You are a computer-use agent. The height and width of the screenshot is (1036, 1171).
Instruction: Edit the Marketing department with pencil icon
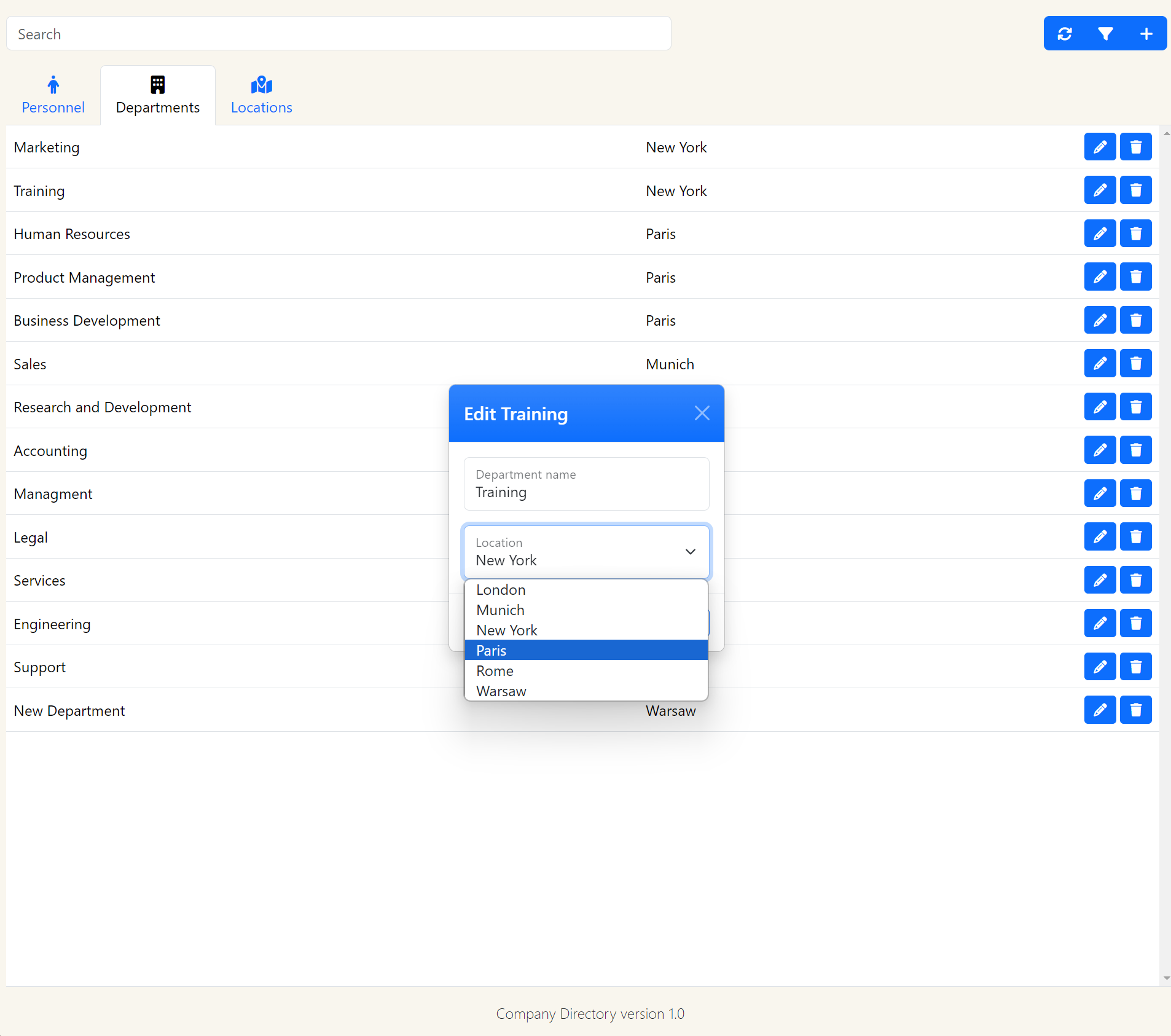1100,147
